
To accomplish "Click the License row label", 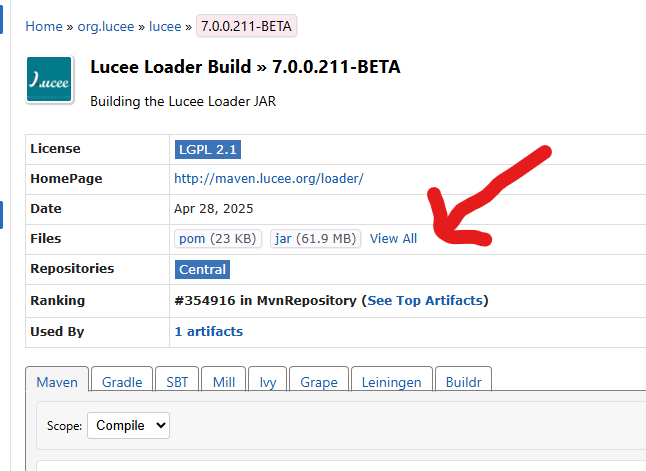I will [x=55, y=148].
